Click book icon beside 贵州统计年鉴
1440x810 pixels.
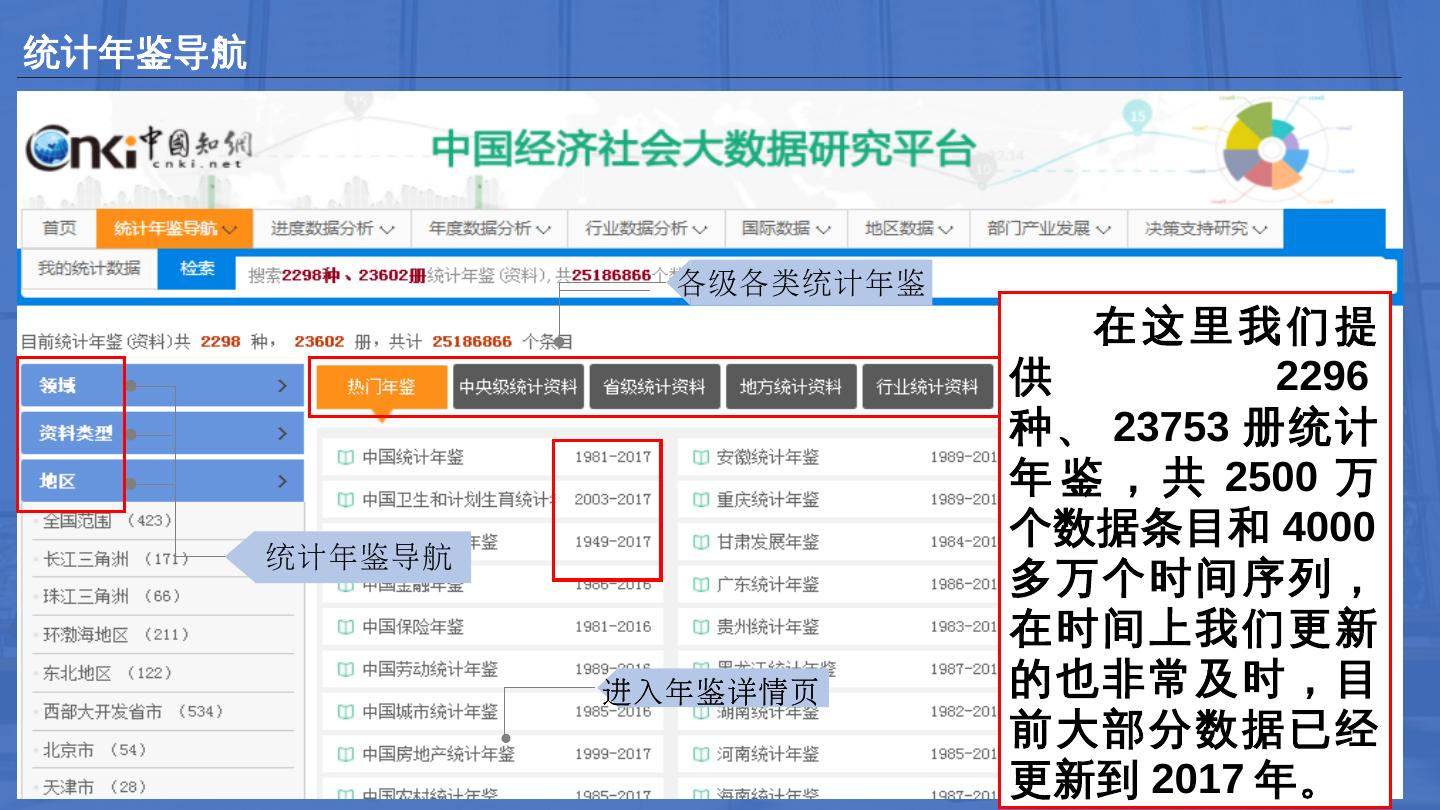tap(700, 627)
